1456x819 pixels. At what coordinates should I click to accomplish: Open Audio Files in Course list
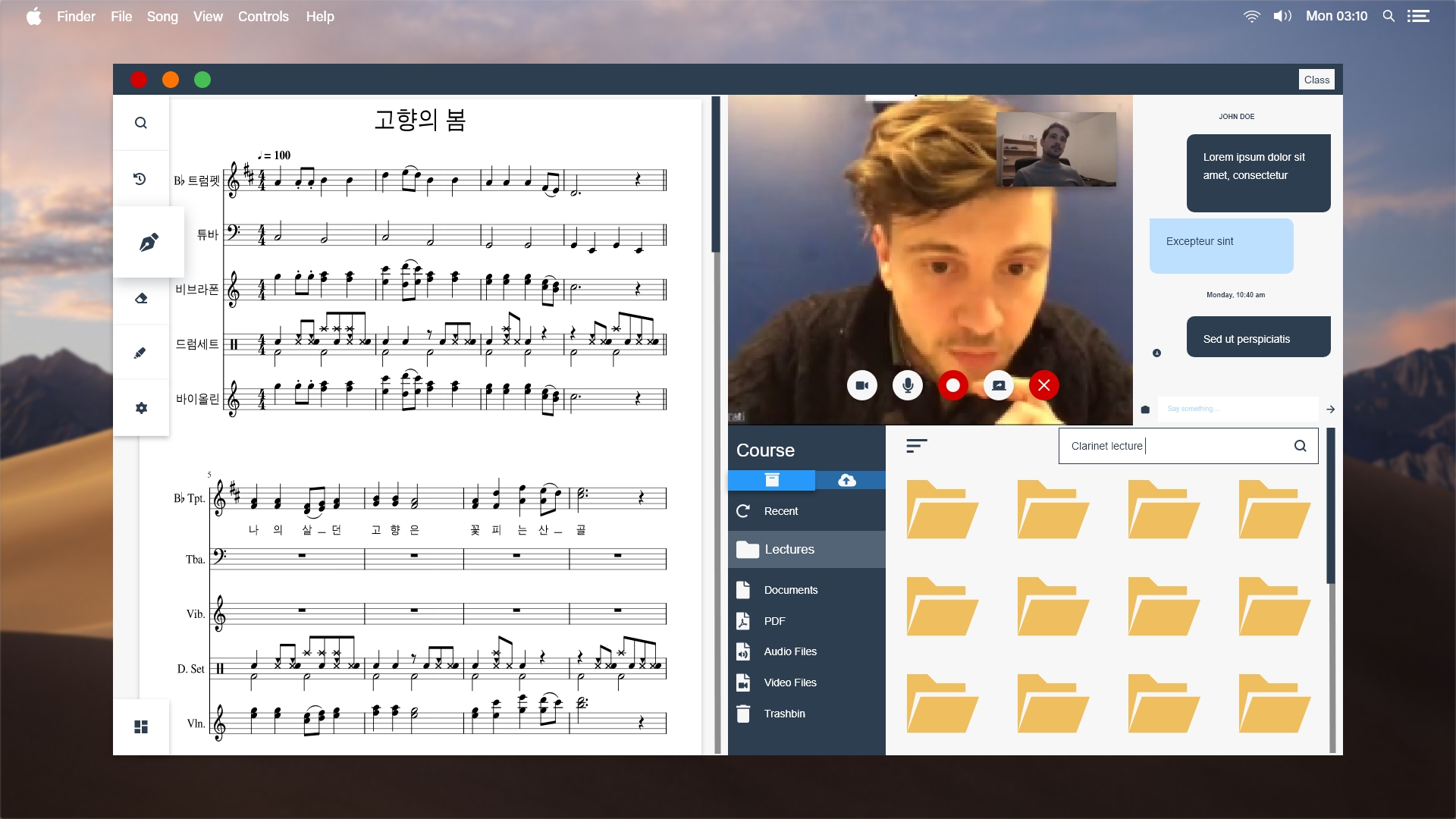pyautogui.click(x=789, y=651)
